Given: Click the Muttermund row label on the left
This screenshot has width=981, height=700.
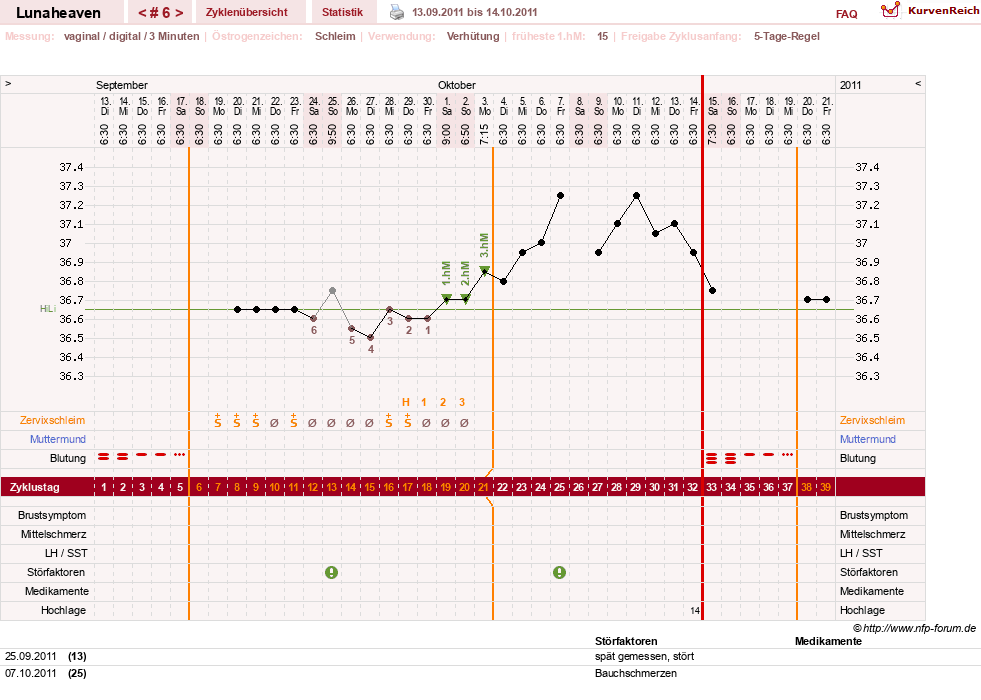Looking at the screenshot, I should pos(58,439).
